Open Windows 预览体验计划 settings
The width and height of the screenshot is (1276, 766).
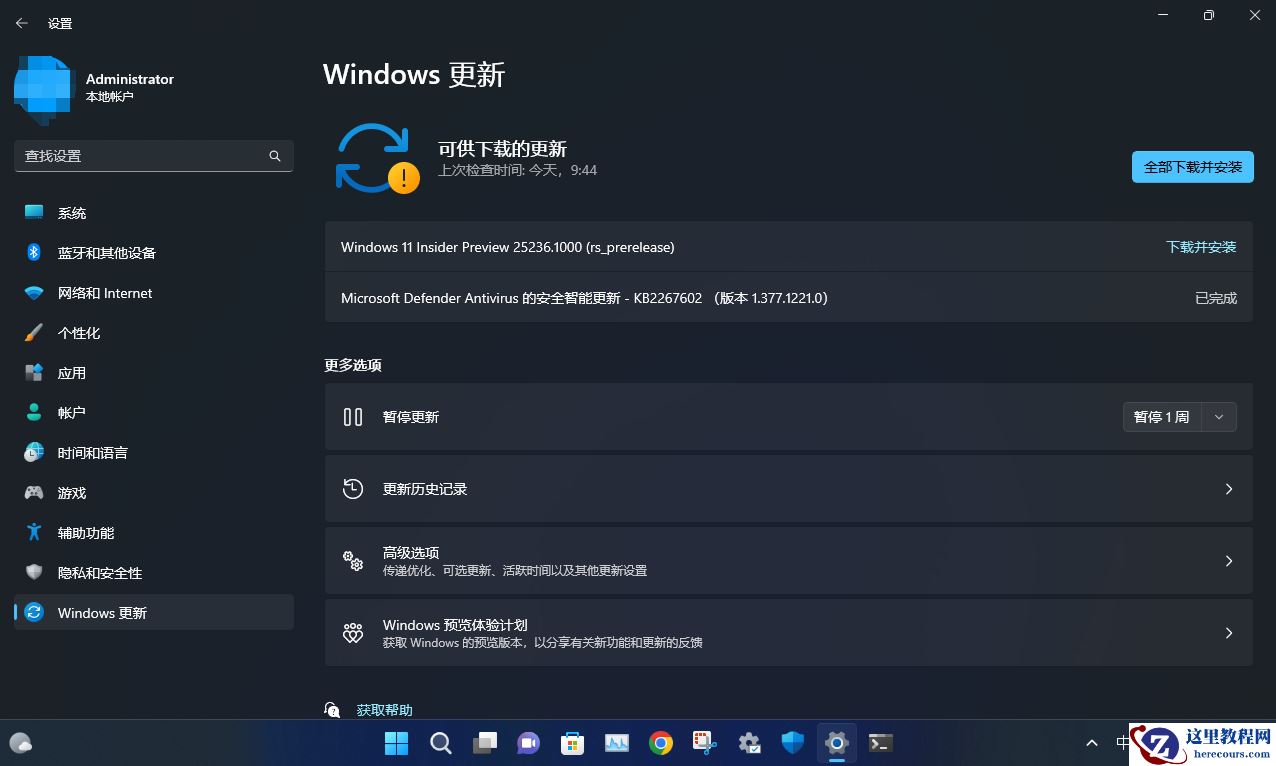click(789, 632)
